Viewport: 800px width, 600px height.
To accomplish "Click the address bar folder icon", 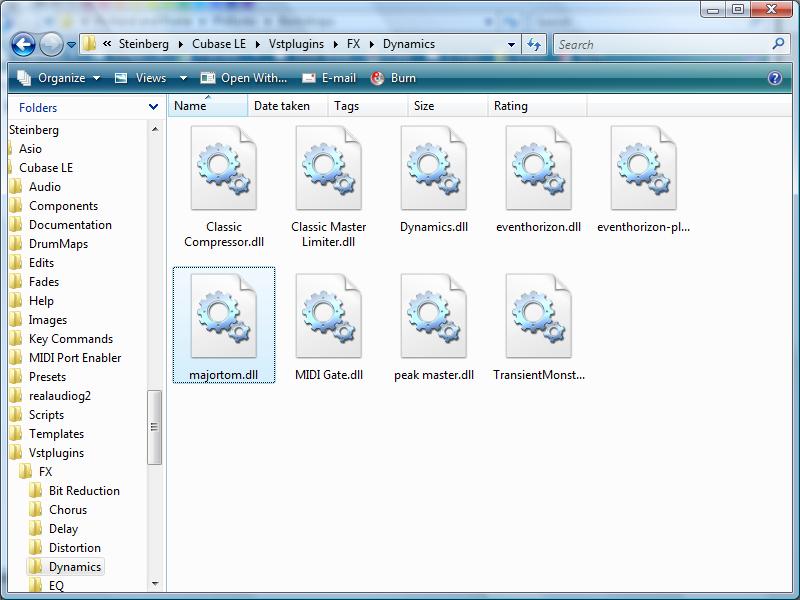I will click(x=89, y=44).
